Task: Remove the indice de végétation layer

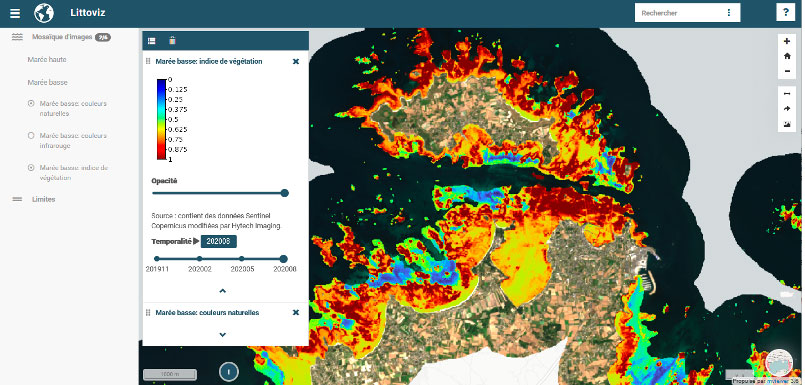Action: coord(296,62)
